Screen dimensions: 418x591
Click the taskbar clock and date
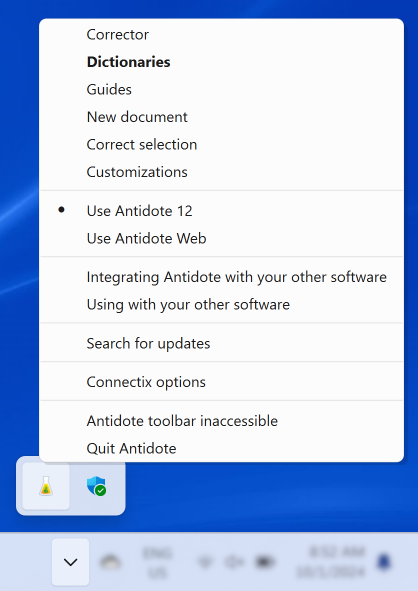tap(332, 562)
